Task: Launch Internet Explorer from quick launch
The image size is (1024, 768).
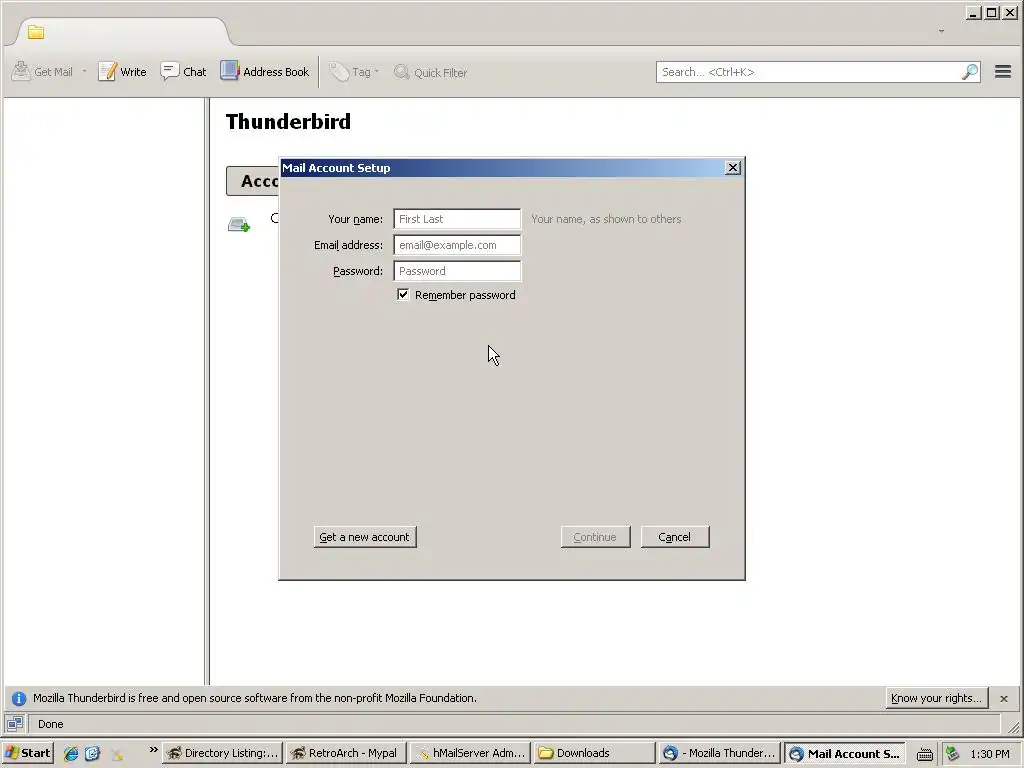Action: (x=71, y=754)
